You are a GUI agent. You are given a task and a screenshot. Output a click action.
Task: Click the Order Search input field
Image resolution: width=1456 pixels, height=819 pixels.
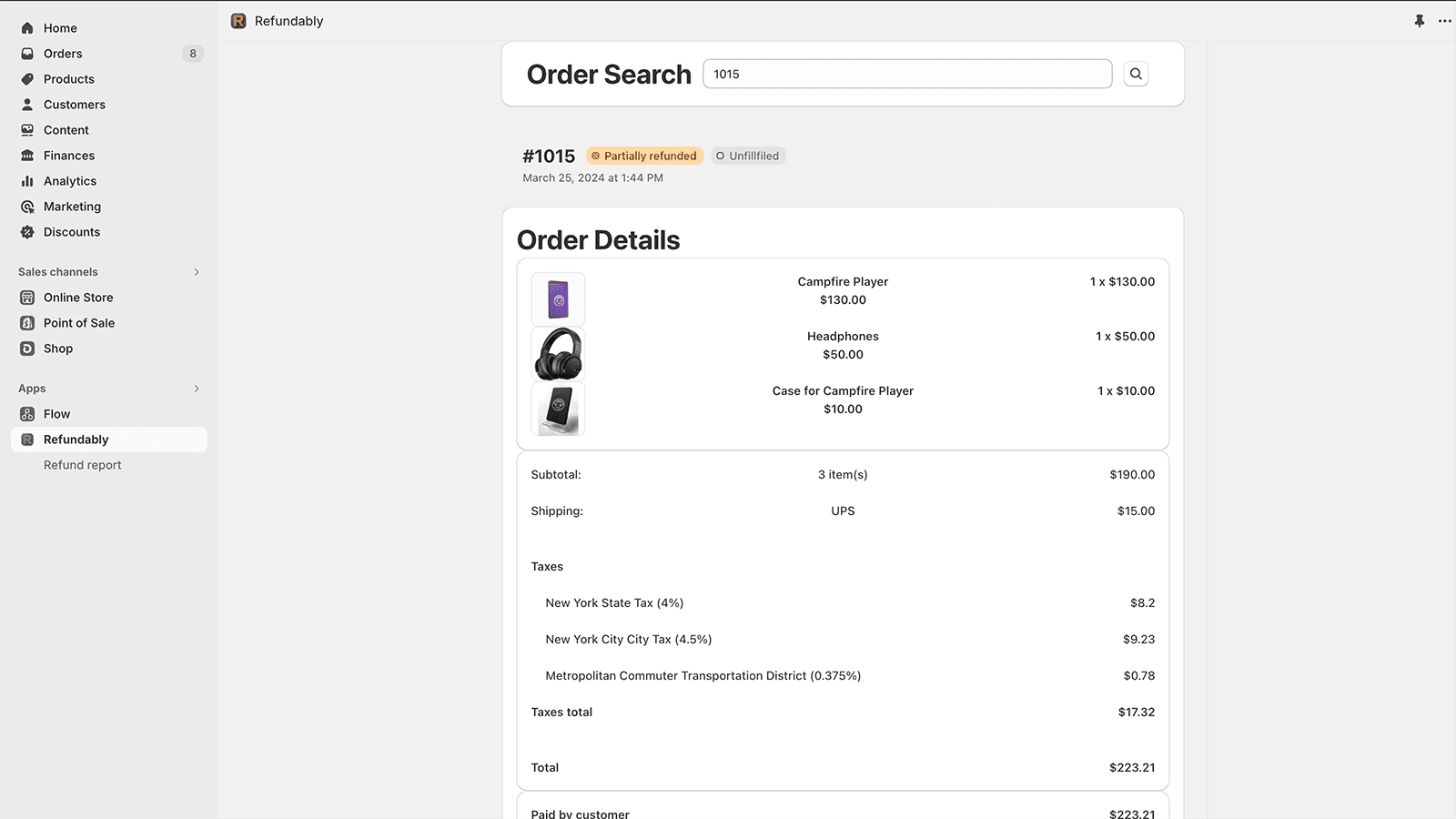(906, 74)
